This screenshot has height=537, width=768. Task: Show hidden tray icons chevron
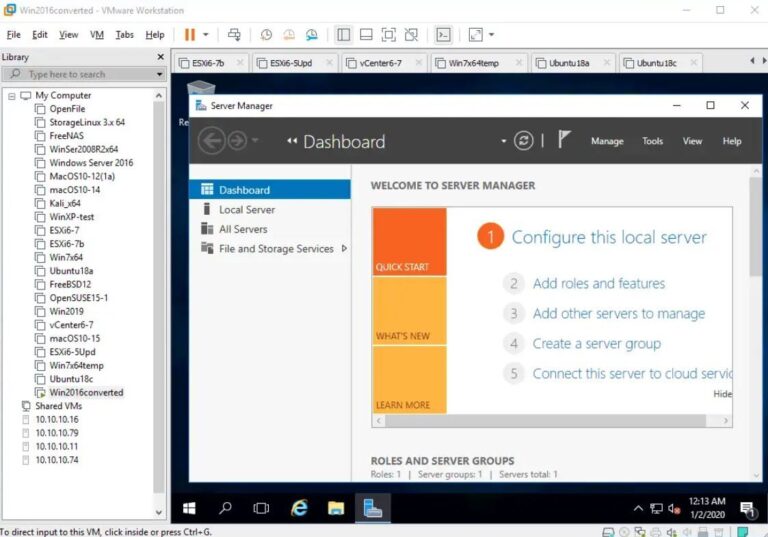(638, 508)
